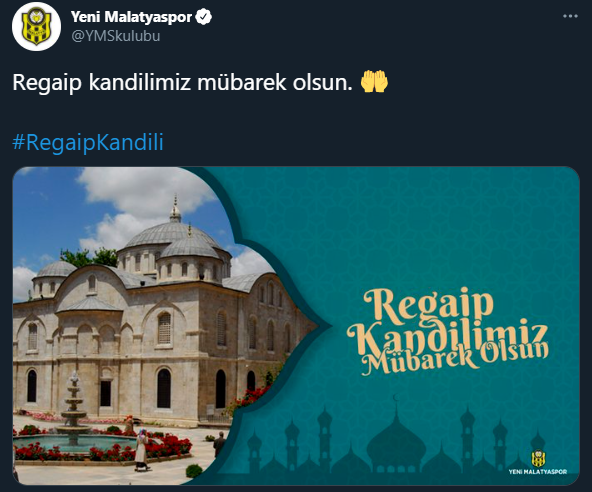This screenshot has height=492, width=592.
Task: Click the 'Mübarek Olsun' script text
Action: [x=455, y=358]
